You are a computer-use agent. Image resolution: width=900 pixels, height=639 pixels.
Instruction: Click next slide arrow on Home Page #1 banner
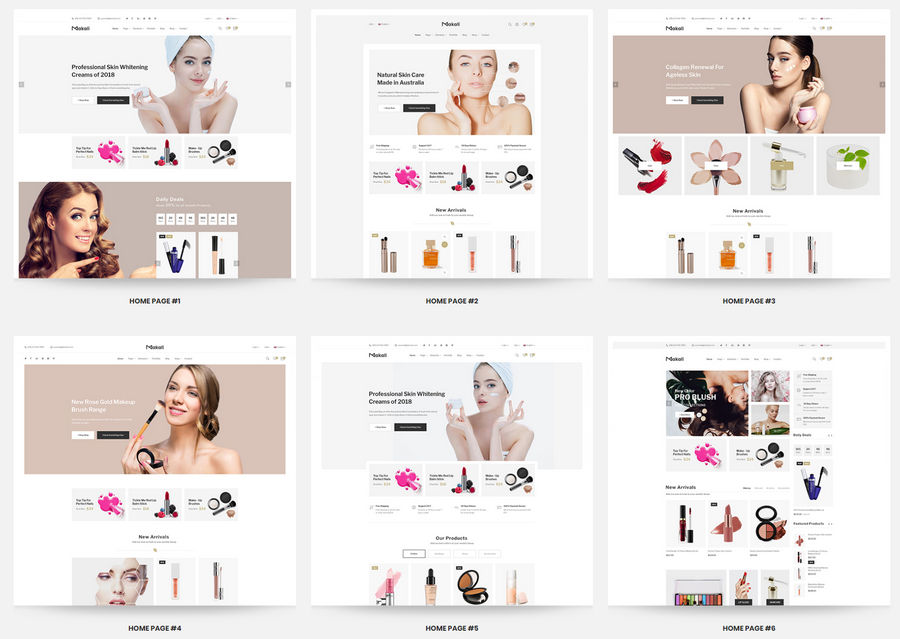(x=288, y=84)
